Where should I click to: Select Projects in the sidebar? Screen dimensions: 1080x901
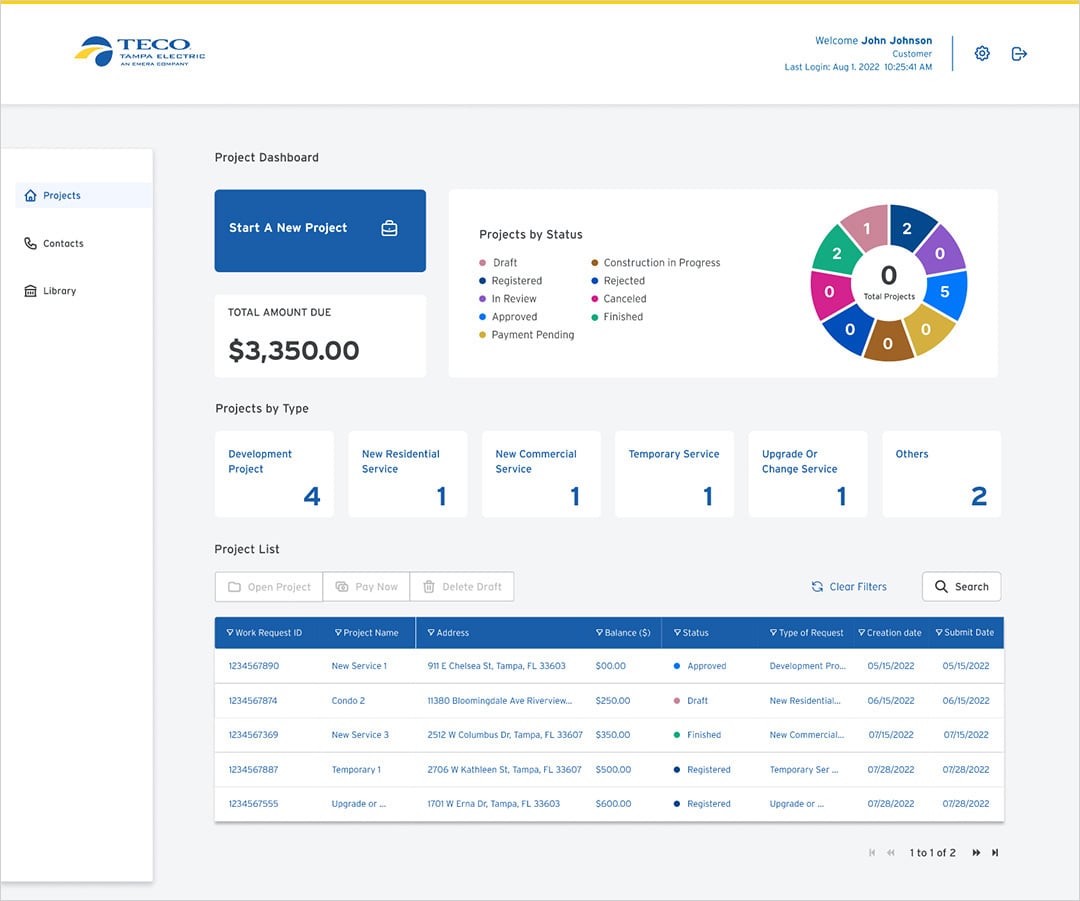61,196
